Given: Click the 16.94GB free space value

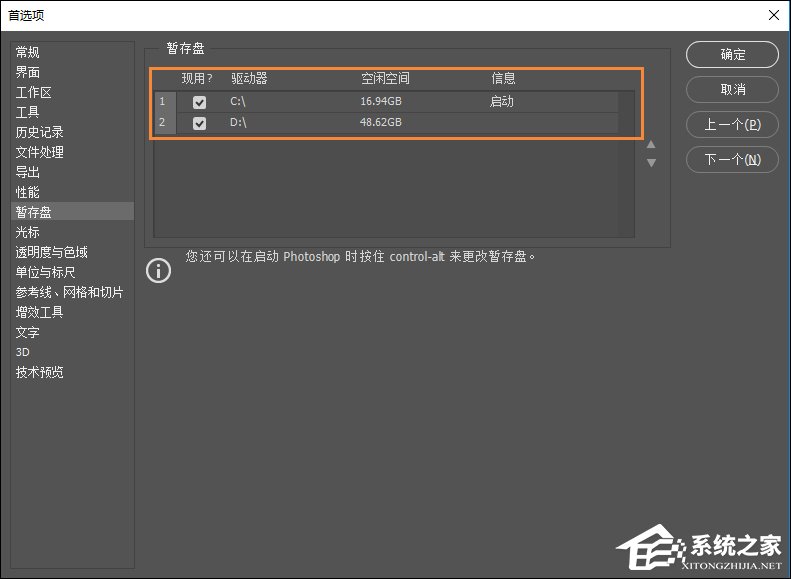Looking at the screenshot, I should (x=381, y=101).
